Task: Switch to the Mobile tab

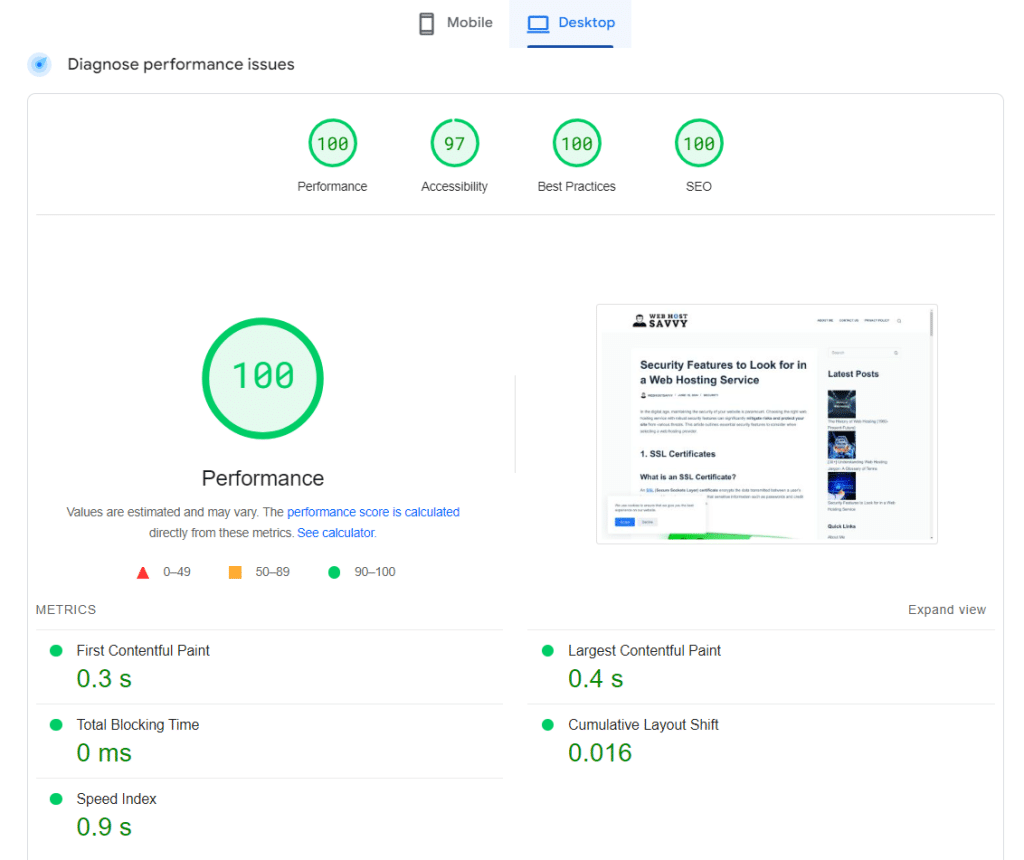Action: [455, 22]
